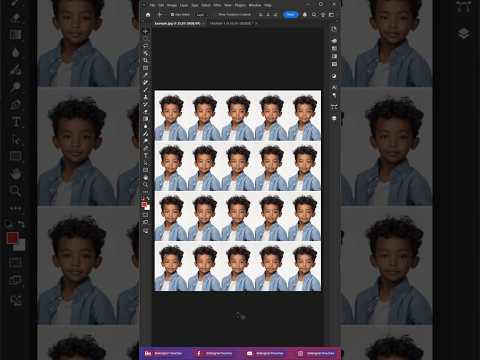The image size is (480, 360).
Task: Open the History panel icon in the right dock
Action: click(x=334, y=29)
